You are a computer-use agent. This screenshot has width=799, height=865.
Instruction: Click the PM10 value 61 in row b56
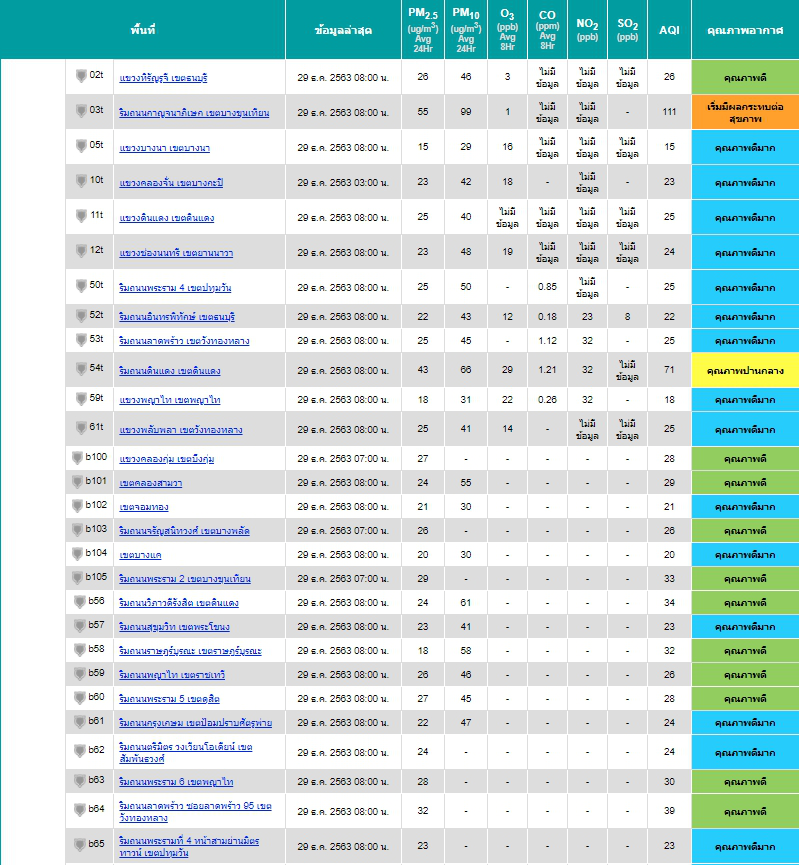[466, 603]
